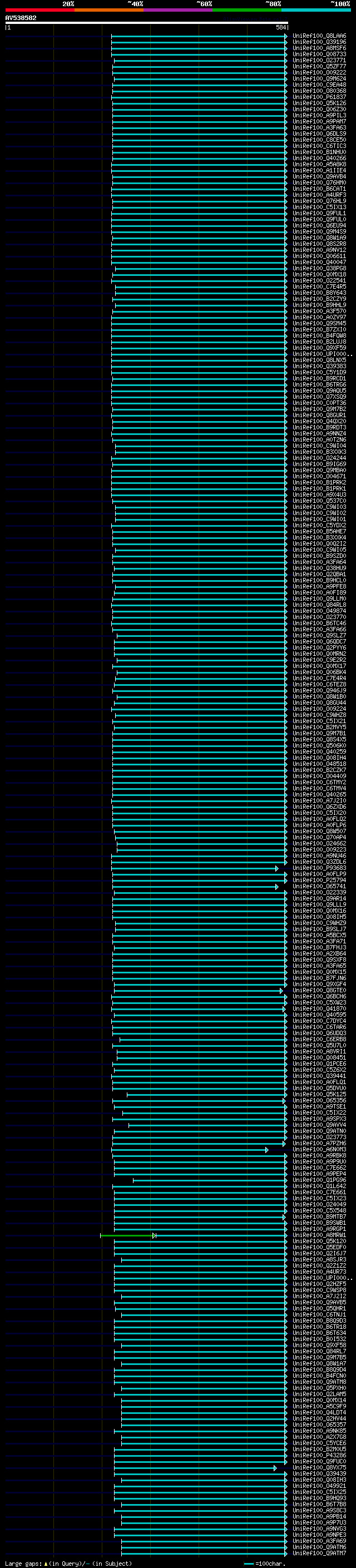Image resolution: width=356 pixels, height=1568 pixels.
Task: Click the UniRef100_Q9ATM6 label
Action: [319, 1547]
